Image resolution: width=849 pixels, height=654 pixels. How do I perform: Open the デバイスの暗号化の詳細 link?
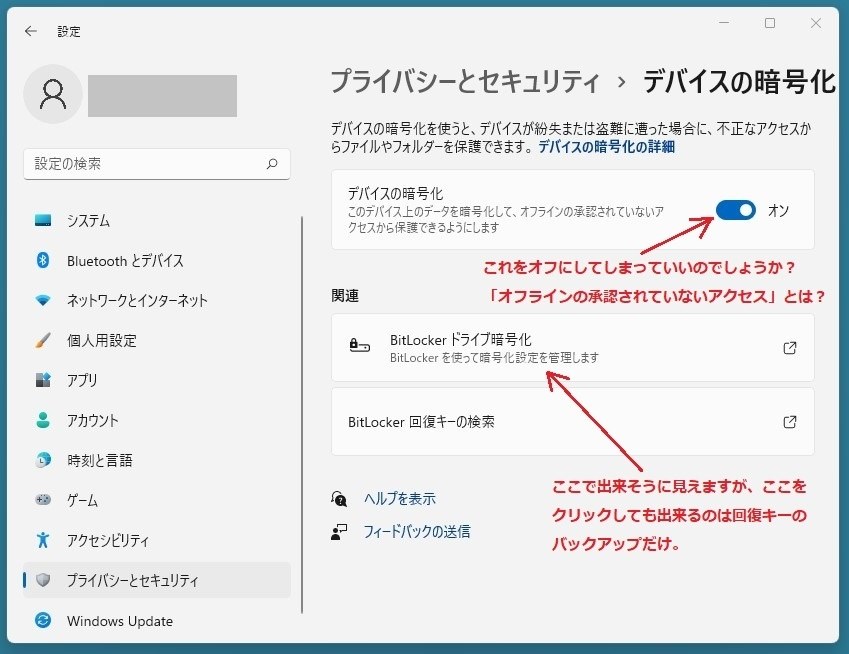606,147
